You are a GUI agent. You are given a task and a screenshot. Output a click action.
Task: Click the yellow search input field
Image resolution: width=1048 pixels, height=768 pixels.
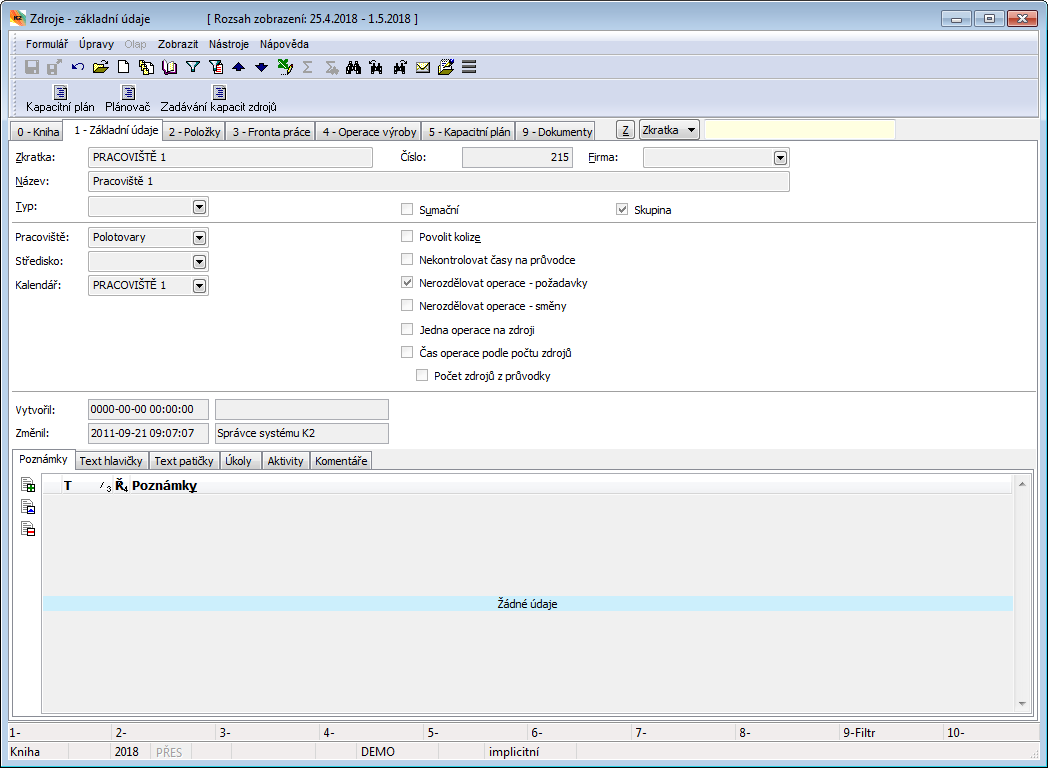pos(799,130)
